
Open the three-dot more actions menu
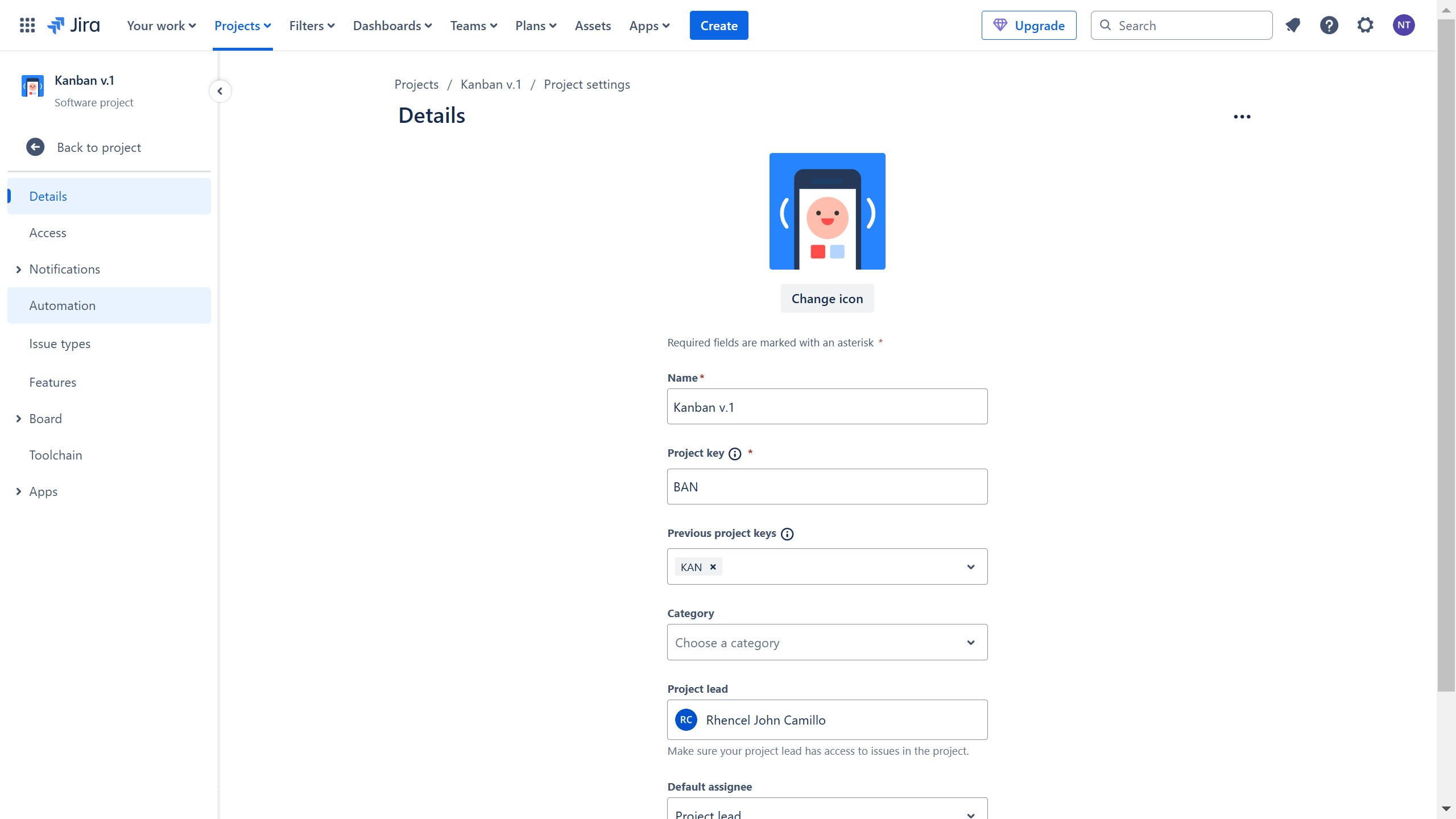(1242, 117)
